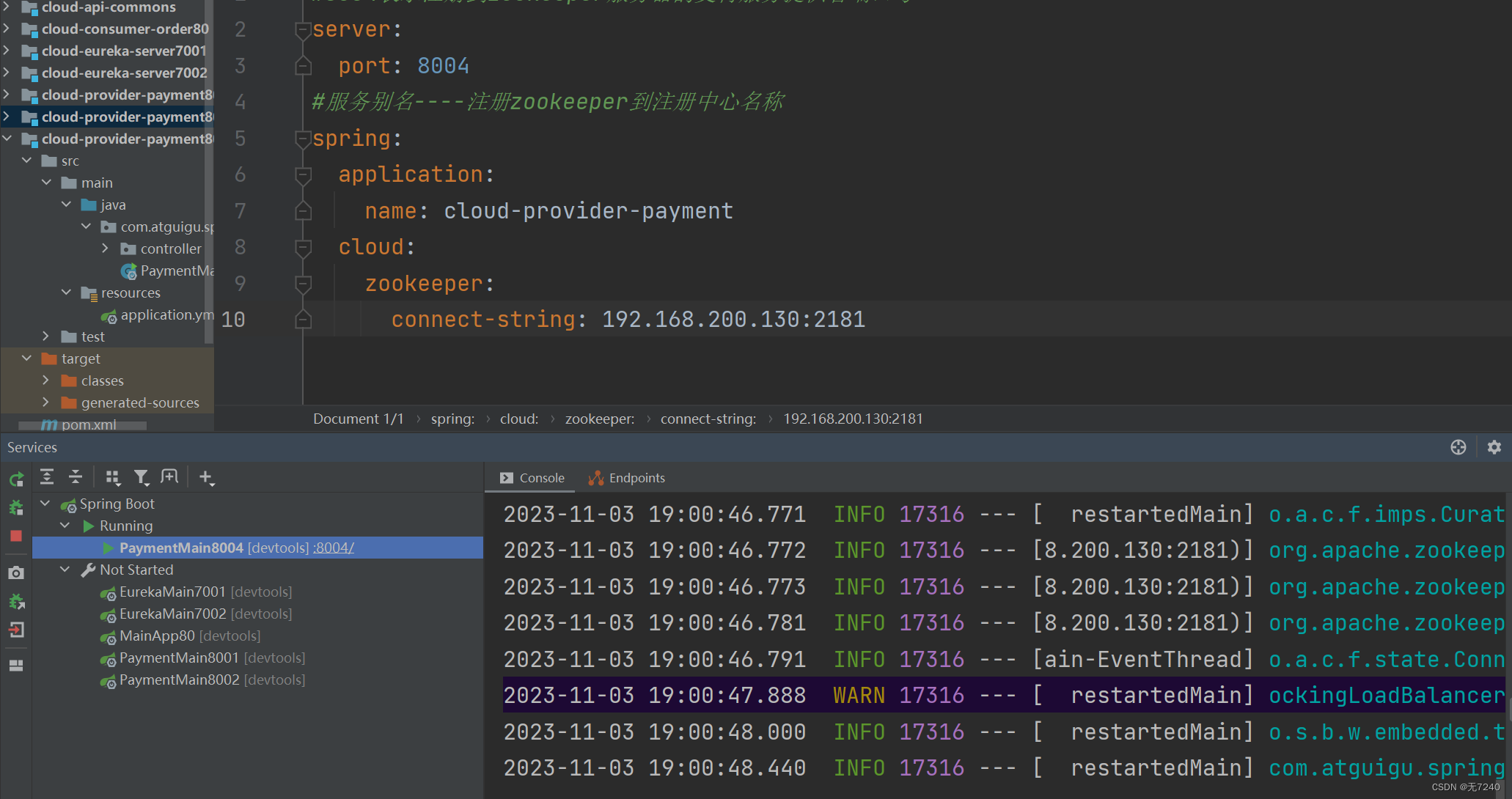
Task: Collapse the target folder in project tree
Action: tap(27, 358)
